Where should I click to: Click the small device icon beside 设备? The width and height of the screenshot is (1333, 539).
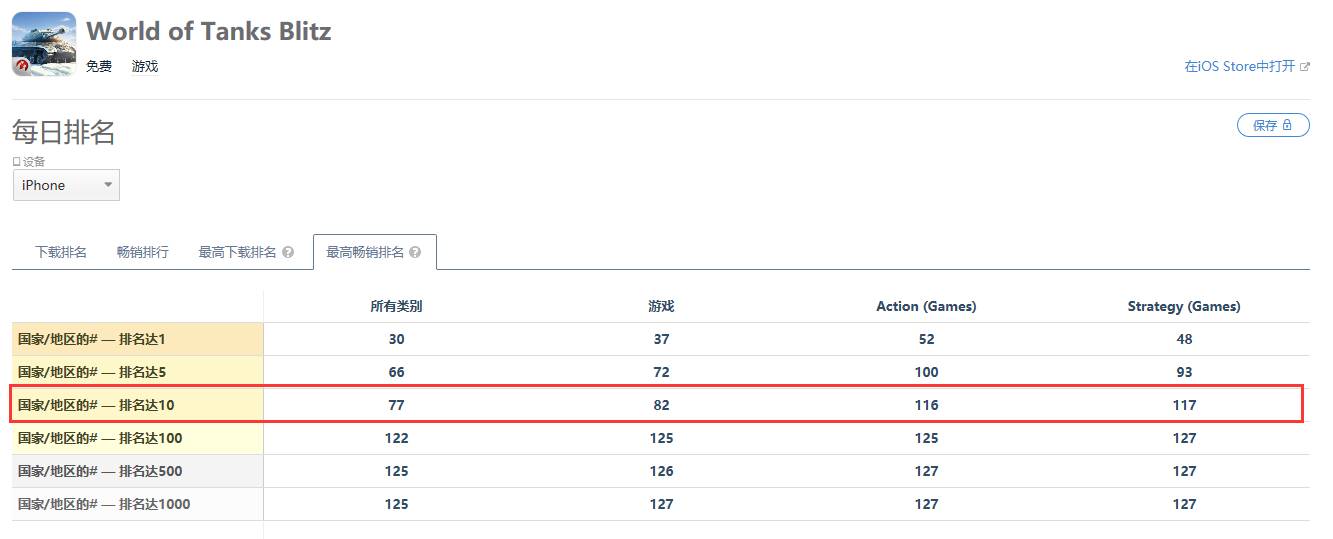[16, 161]
